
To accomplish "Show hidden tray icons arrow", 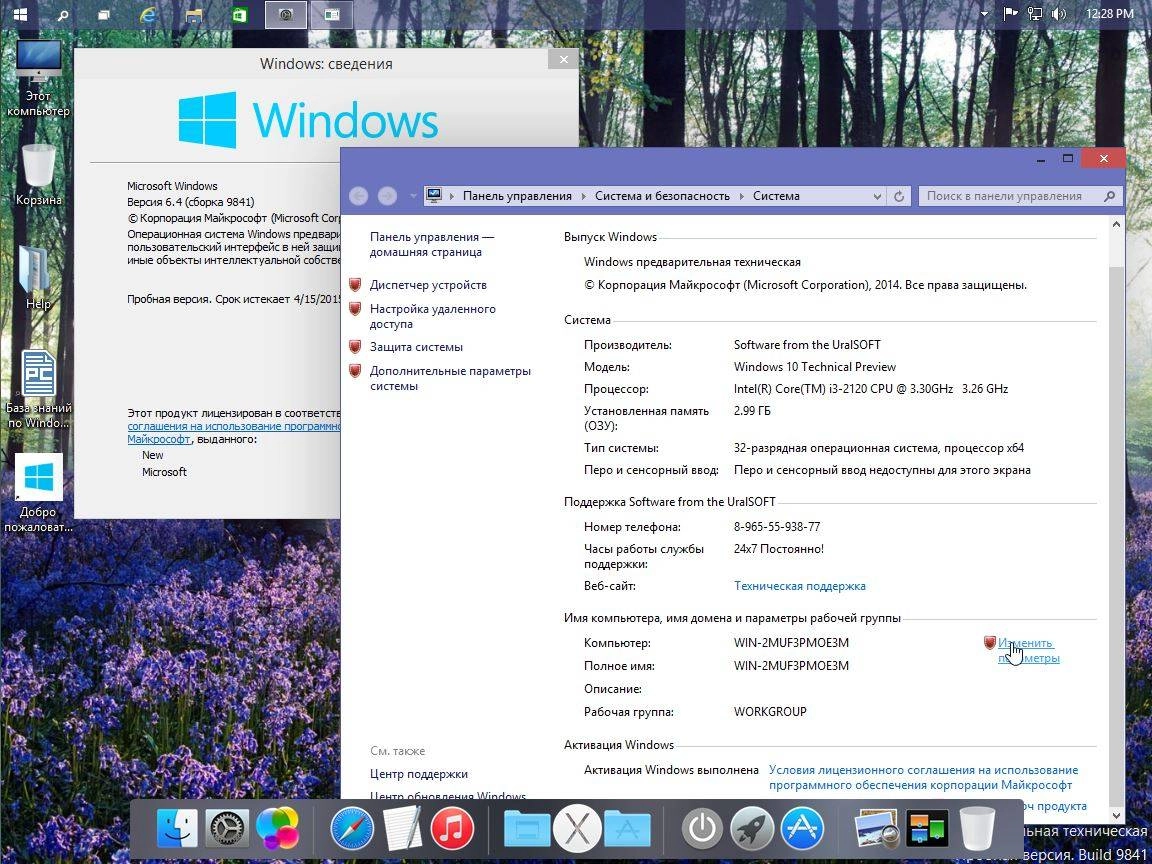I will pos(984,14).
